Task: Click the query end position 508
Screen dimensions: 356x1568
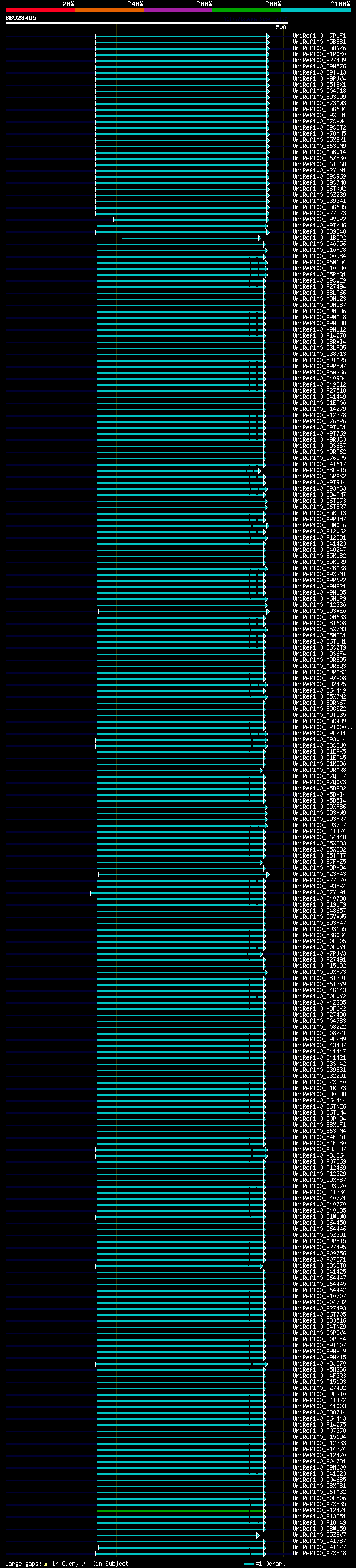Action: tap(281, 27)
